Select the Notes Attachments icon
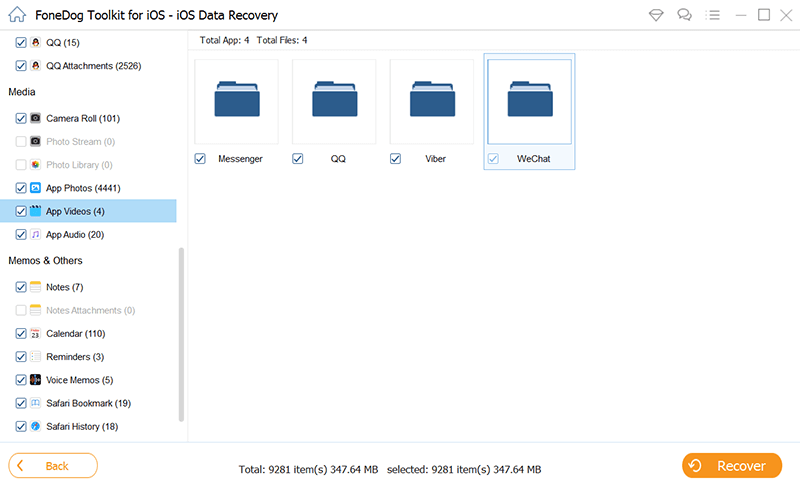The height and width of the screenshot is (489, 800). tap(35, 310)
